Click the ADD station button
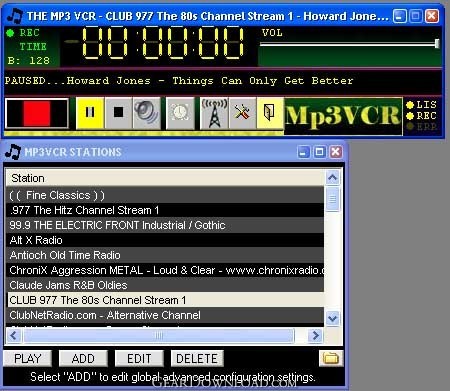The height and width of the screenshot is (391, 450). tap(83, 359)
